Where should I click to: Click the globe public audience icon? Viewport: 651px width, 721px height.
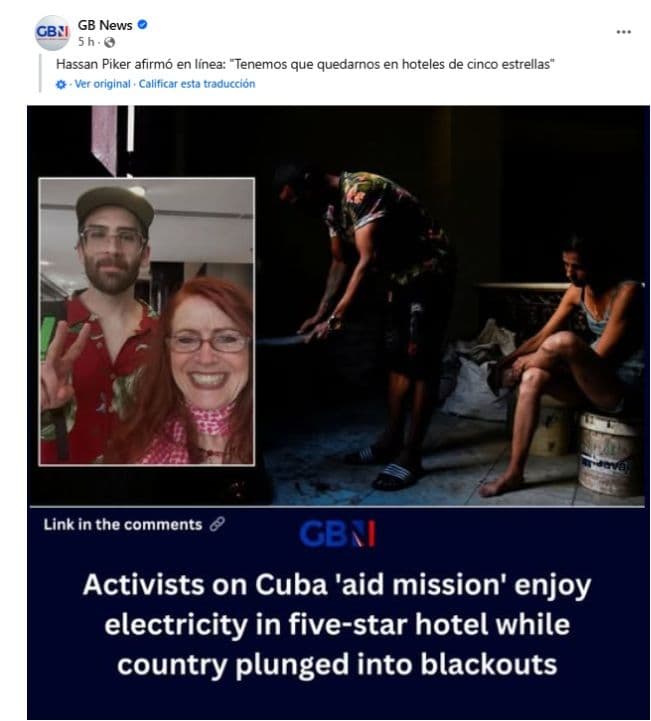pos(109,42)
